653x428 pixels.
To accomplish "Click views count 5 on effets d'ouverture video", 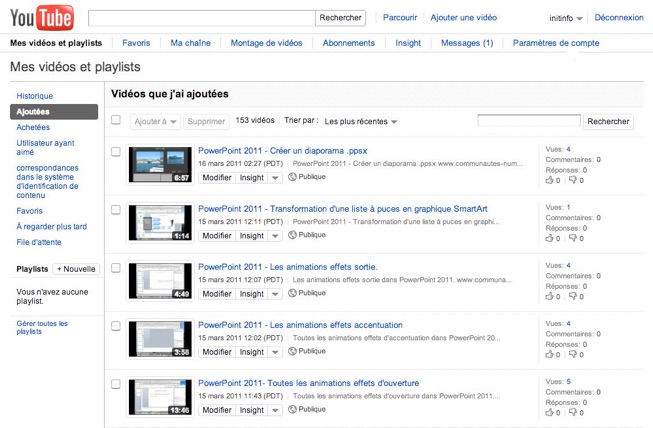I will tap(568, 381).
